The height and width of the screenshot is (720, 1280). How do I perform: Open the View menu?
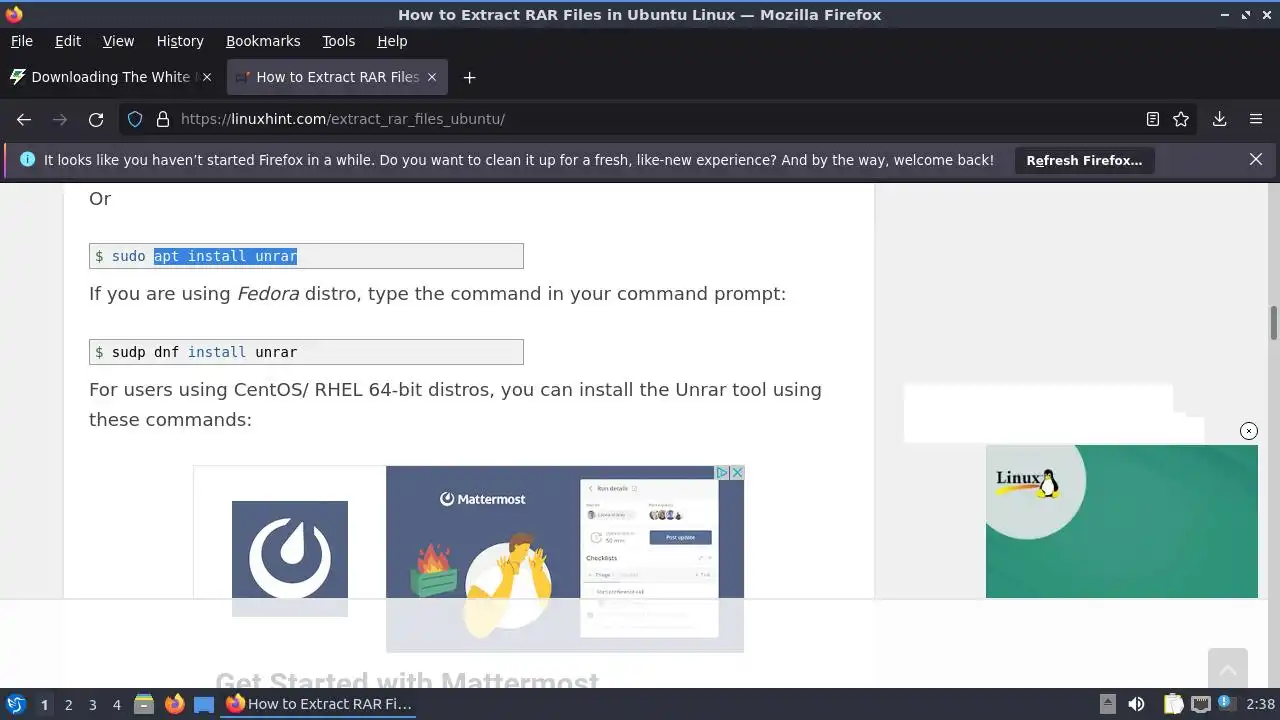tap(118, 41)
